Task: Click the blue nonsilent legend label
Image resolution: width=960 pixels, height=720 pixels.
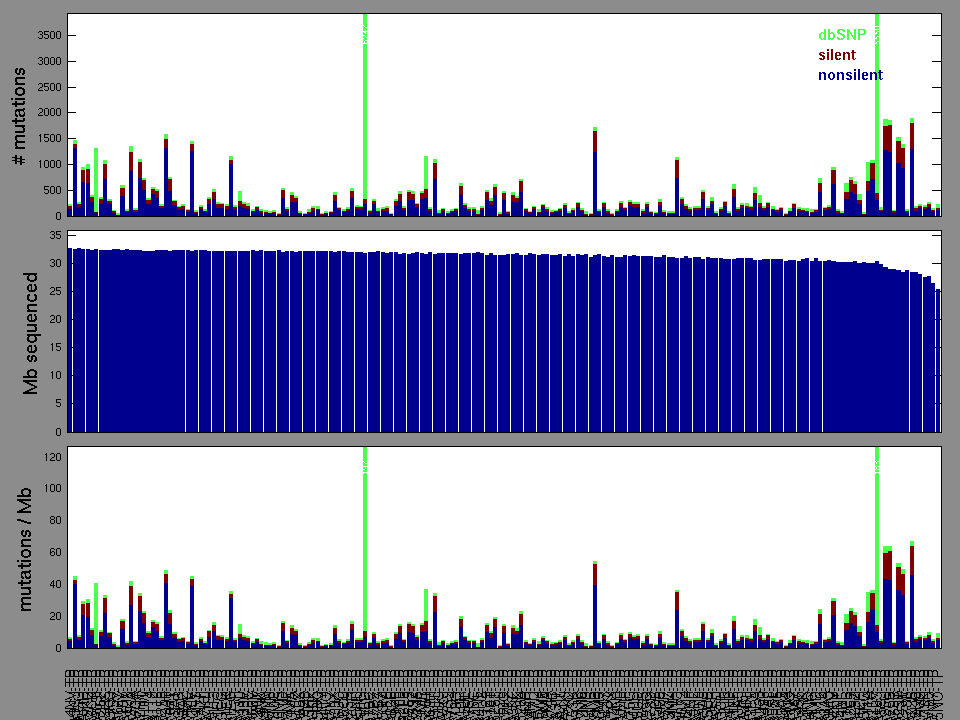Action: pyautogui.click(x=850, y=75)
